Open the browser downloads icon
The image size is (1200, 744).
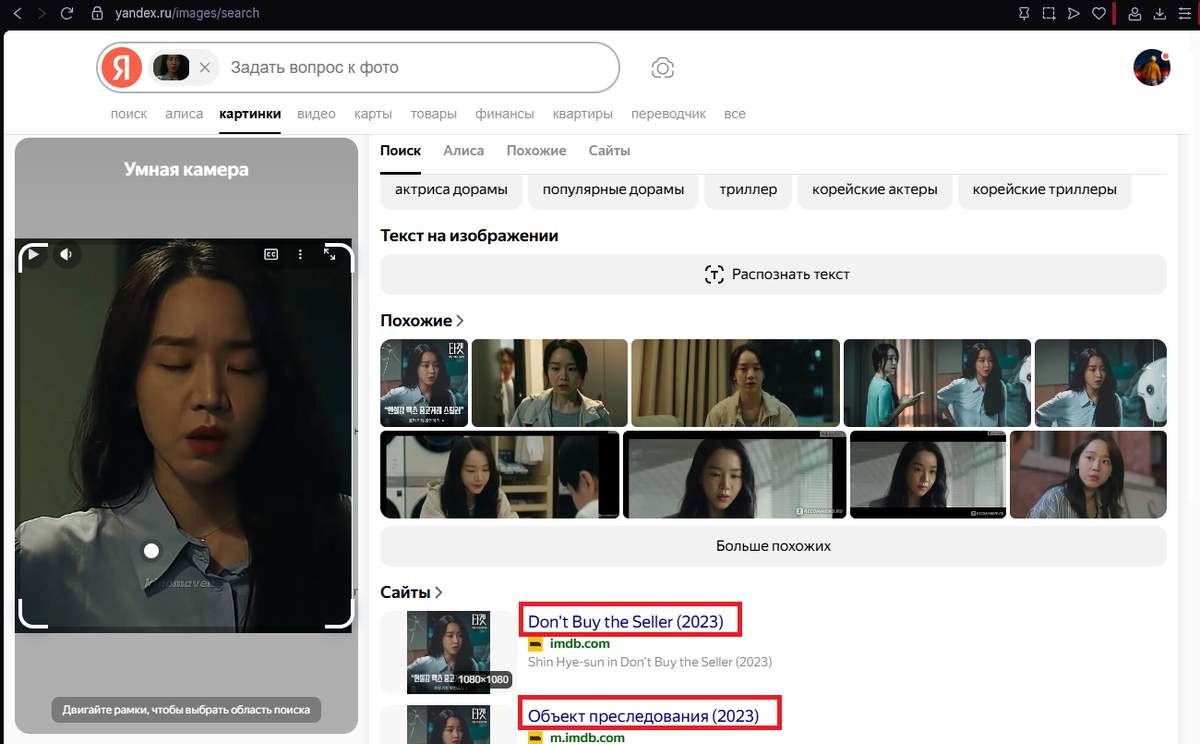tap(1160, 14)
